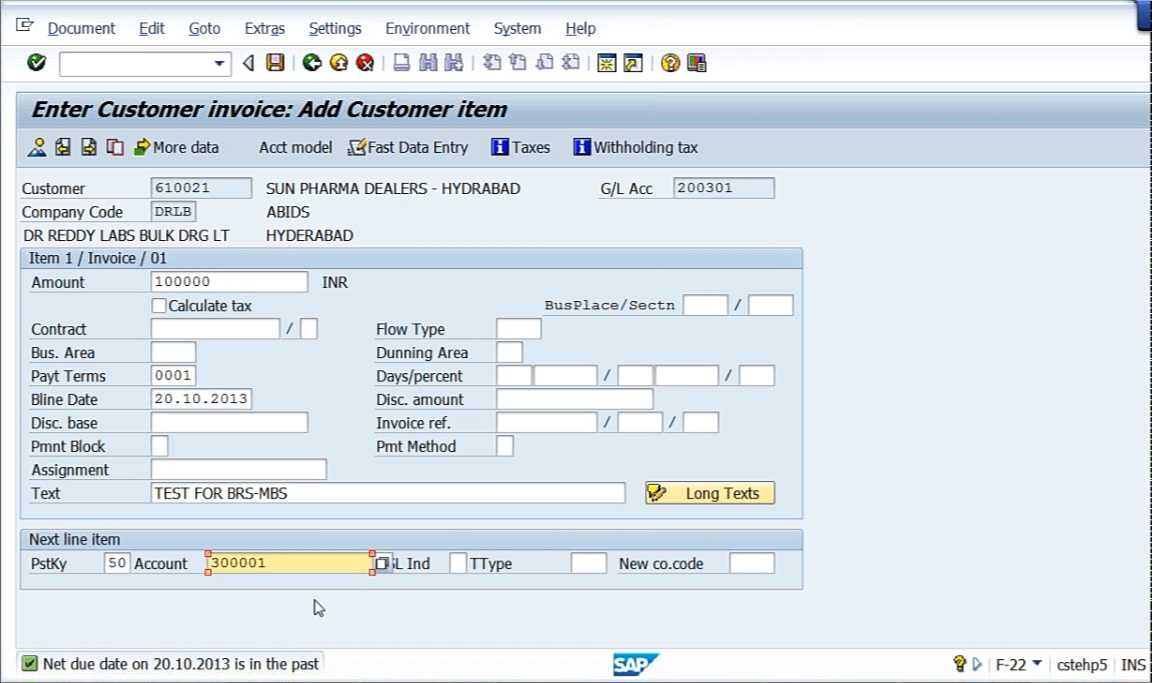Click the Previous Page icon
Viewport: 1152px width, 683px height.
pos(518,63)
